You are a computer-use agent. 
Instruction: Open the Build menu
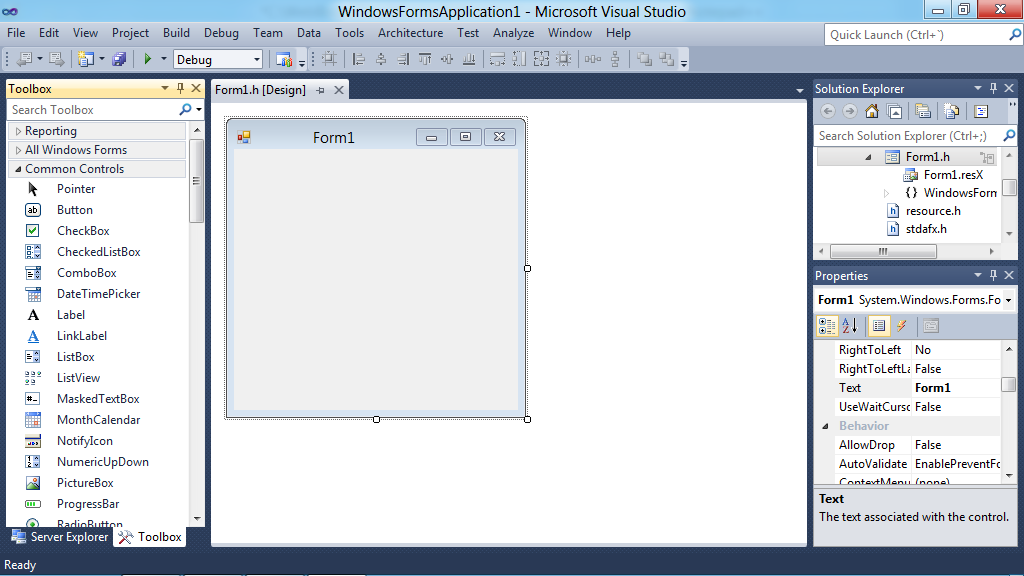click(176, 33)
